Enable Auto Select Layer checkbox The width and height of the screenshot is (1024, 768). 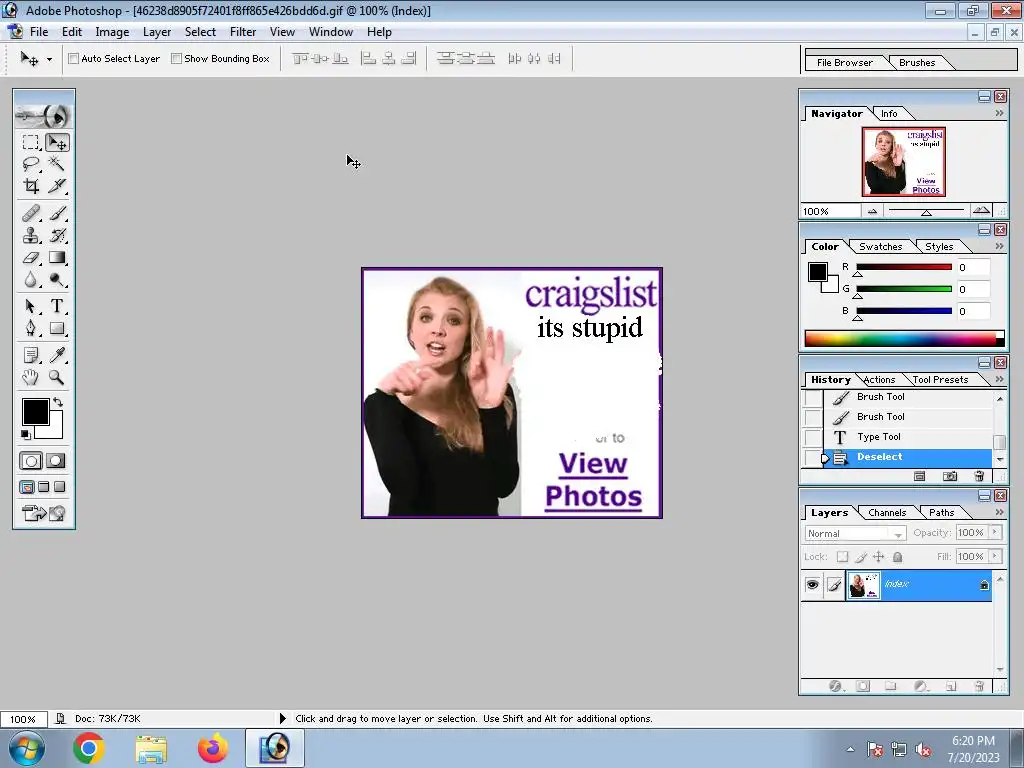coord(74,59)
